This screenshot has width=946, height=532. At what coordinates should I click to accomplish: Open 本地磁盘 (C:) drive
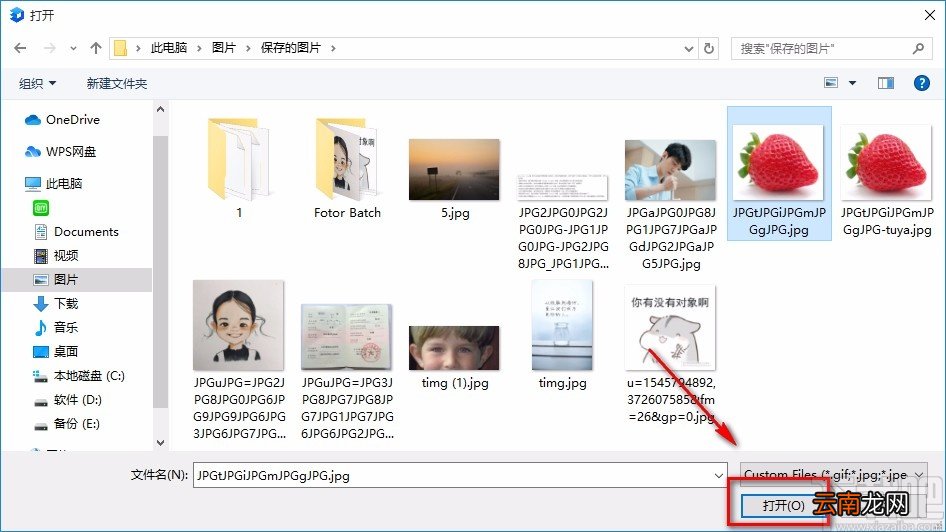point(78,376)
